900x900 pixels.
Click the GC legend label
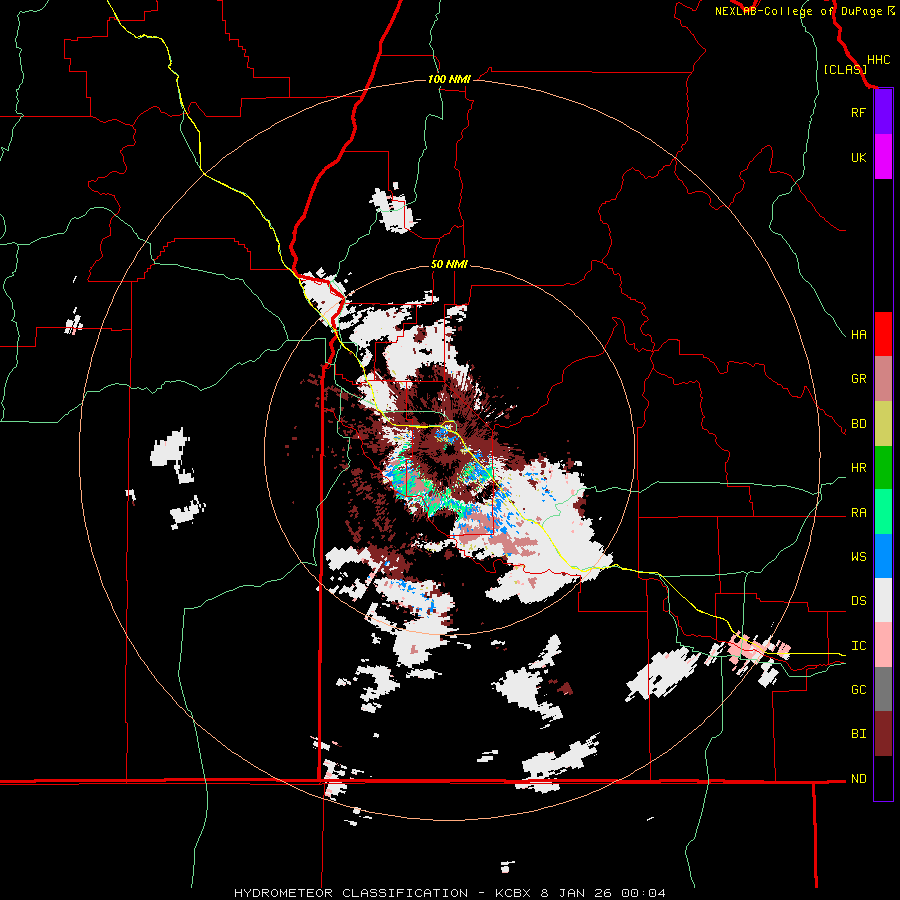(858, 690)
